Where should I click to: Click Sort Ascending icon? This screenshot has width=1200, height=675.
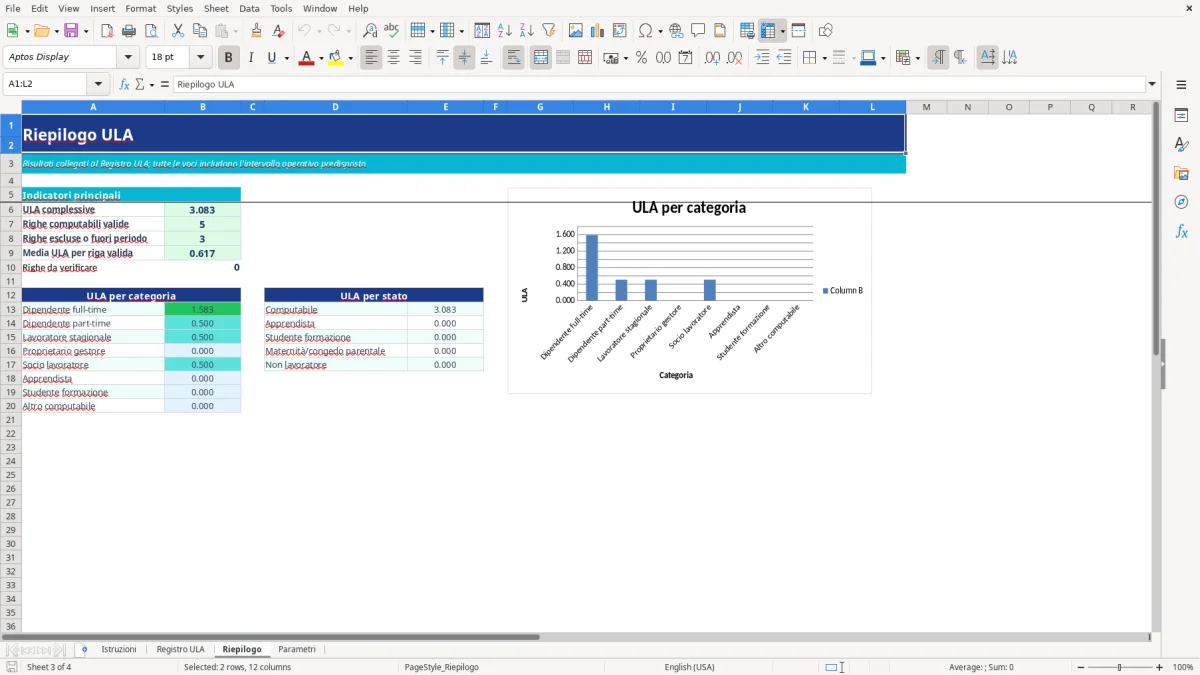pos(505,30)
